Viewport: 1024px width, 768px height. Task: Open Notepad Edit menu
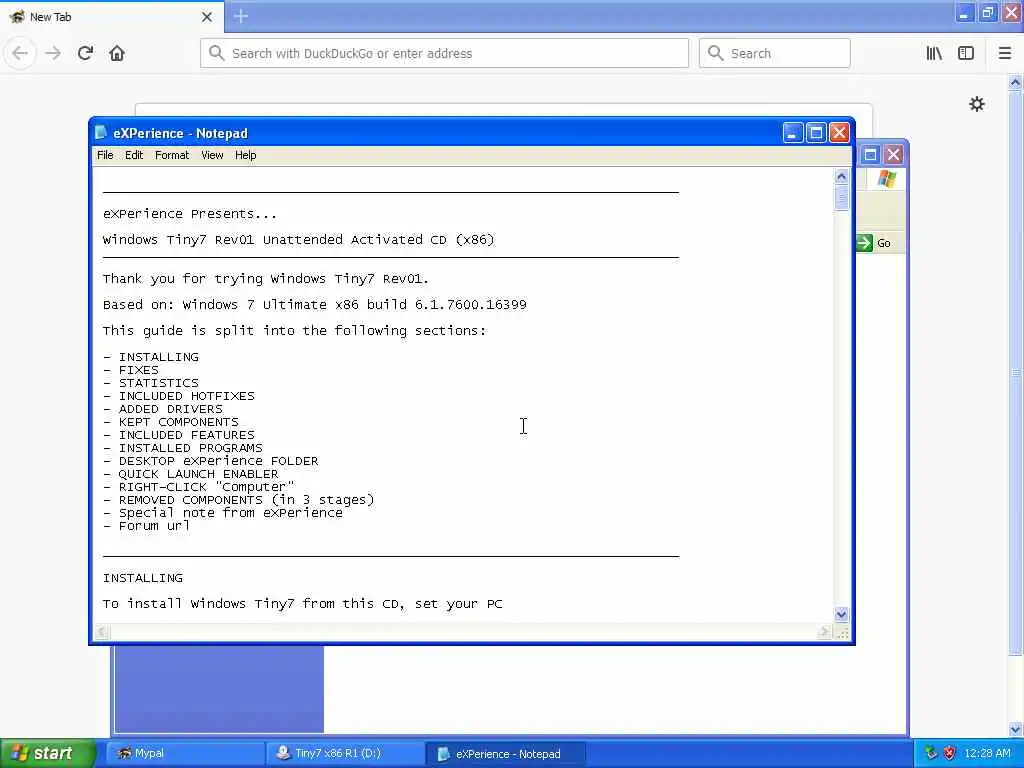pyautogui.click(x=134, y=155)
